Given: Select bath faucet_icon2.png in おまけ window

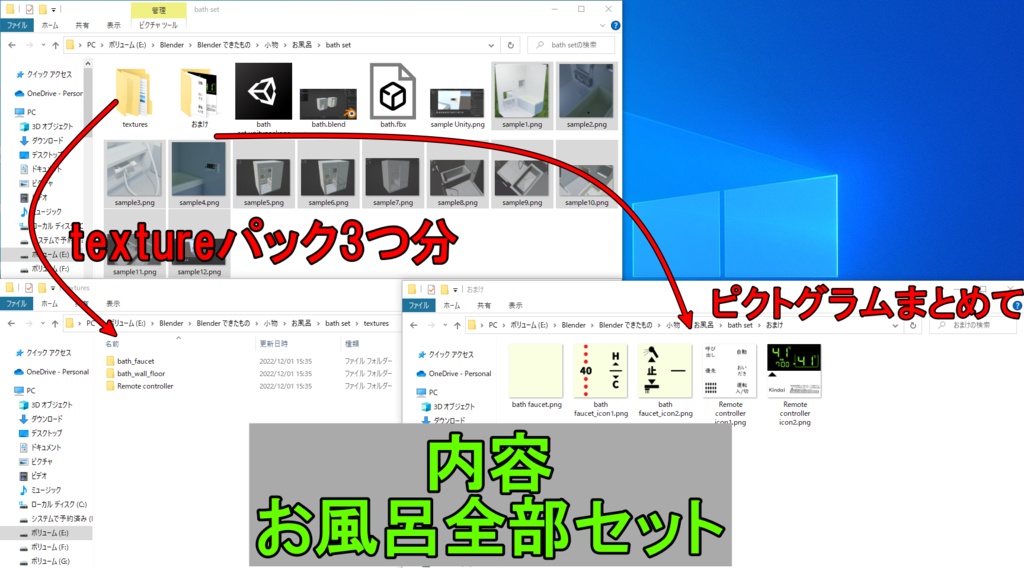Looking at the screenshot, I should click(665, 381).
